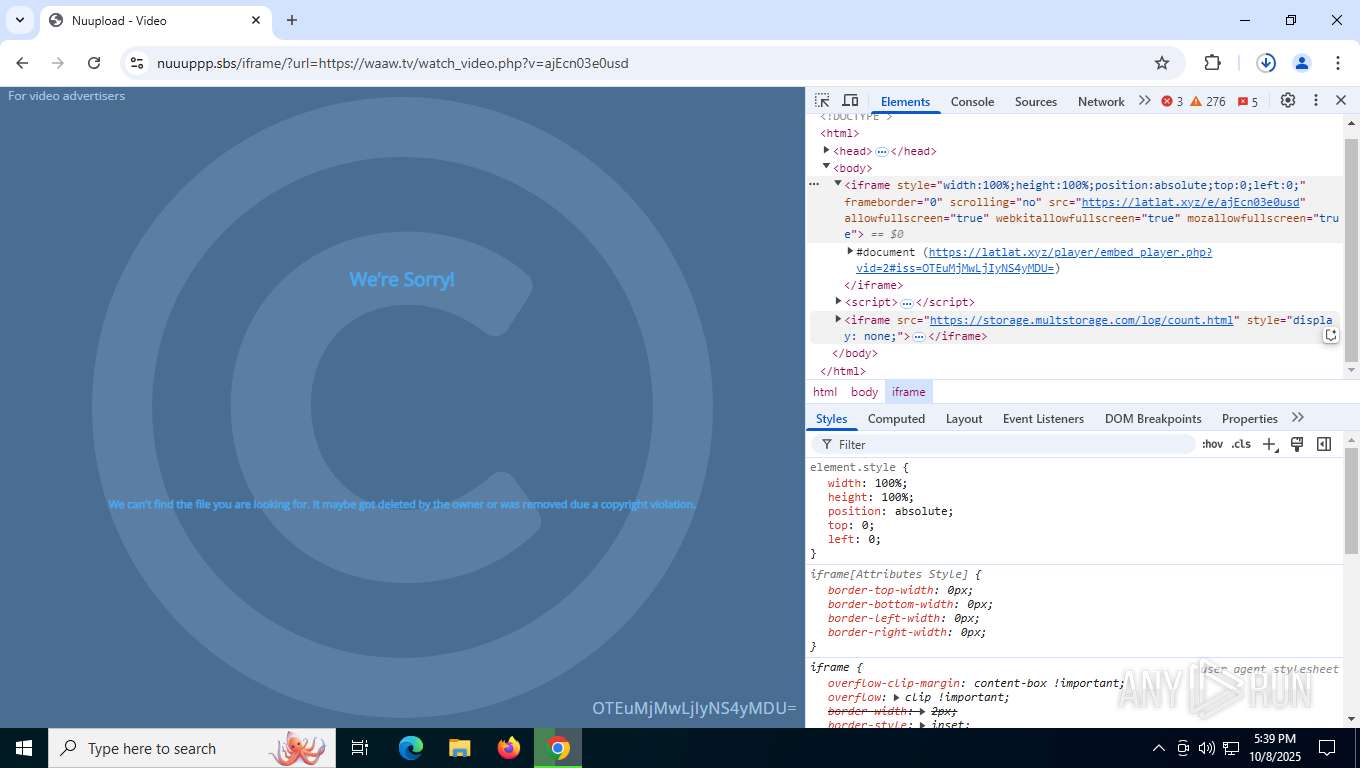Image resolution: width=1360 pixels, height=768 pixels.
Task: Open Task View on the taskbar
Action: coord(360,748)
